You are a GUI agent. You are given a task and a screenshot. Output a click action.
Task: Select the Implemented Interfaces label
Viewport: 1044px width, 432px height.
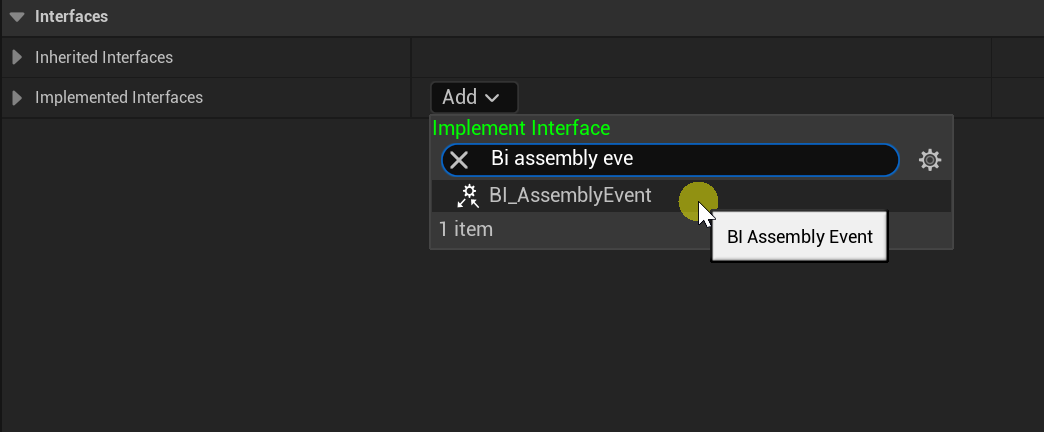(119, 98)
